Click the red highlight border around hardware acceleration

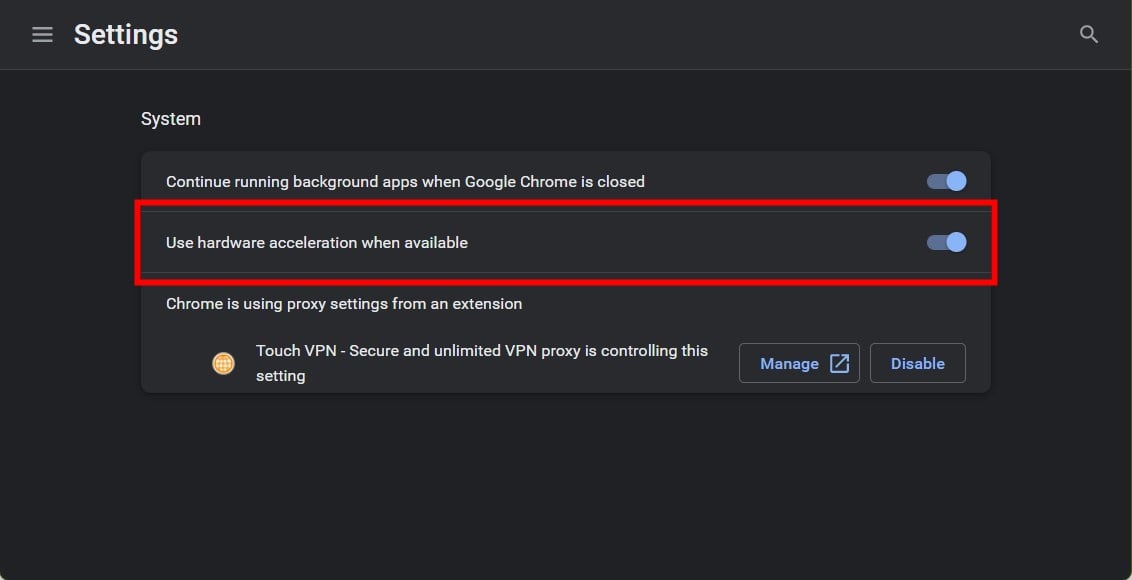point(565,205)
